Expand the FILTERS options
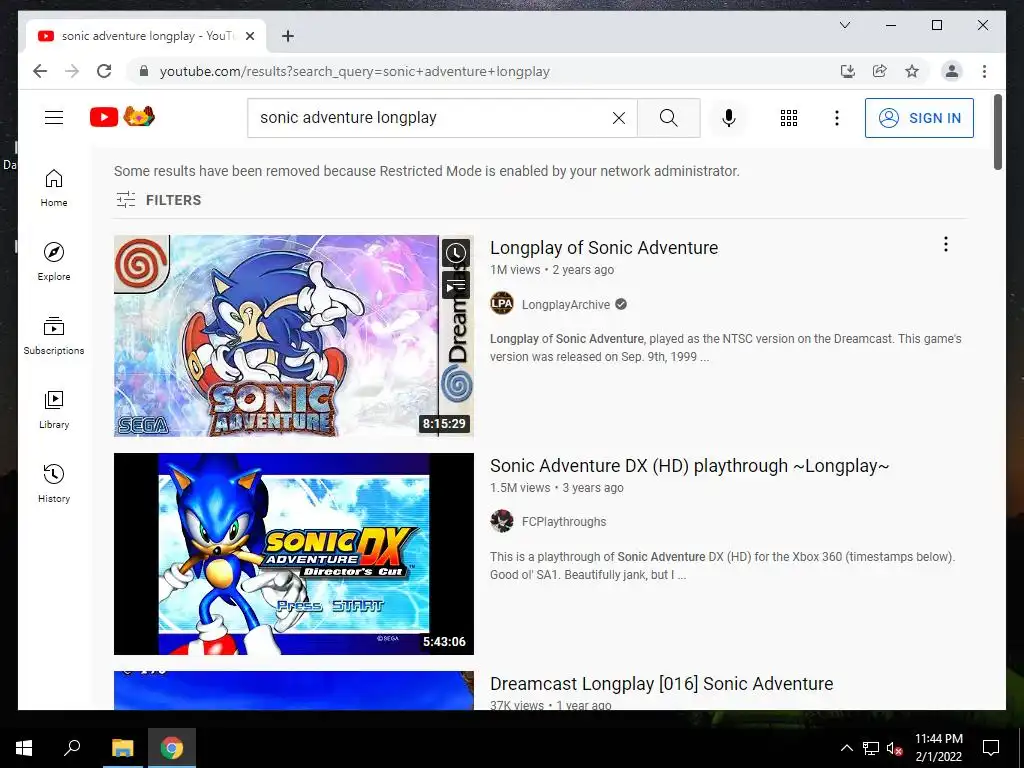This screenshot has width=1024, height=768. click(x=159, y=200)
